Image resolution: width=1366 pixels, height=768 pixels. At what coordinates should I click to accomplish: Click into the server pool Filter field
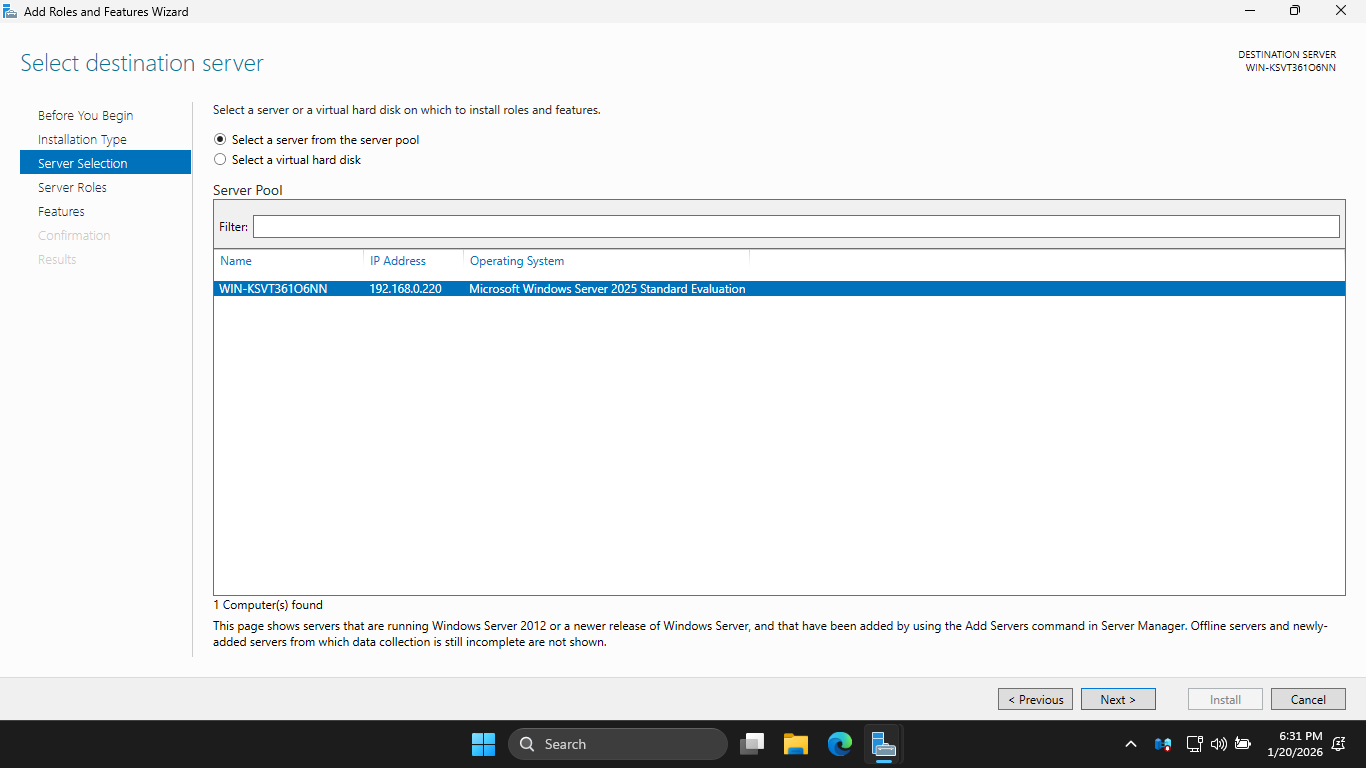tap(795, 227)
